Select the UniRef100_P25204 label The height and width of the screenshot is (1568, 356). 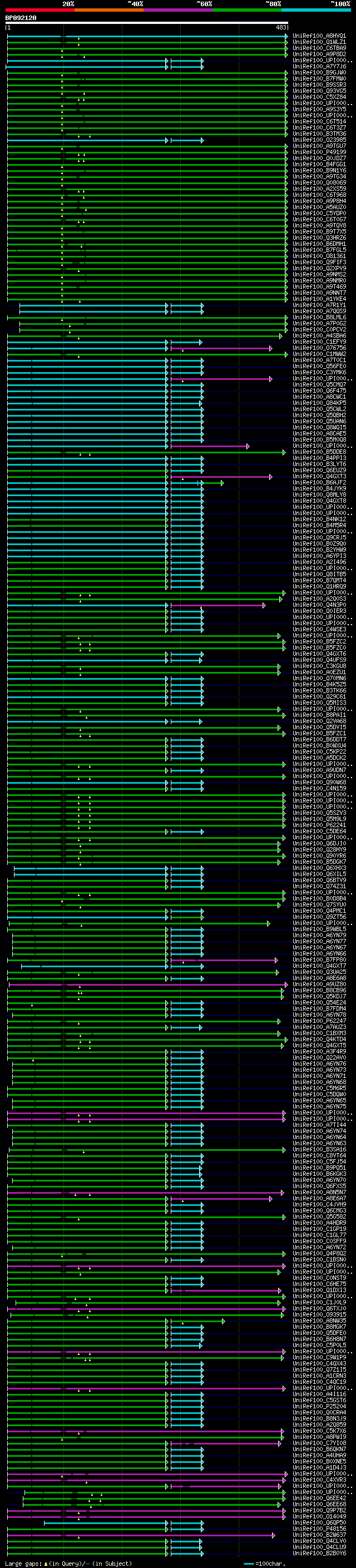319,1406
